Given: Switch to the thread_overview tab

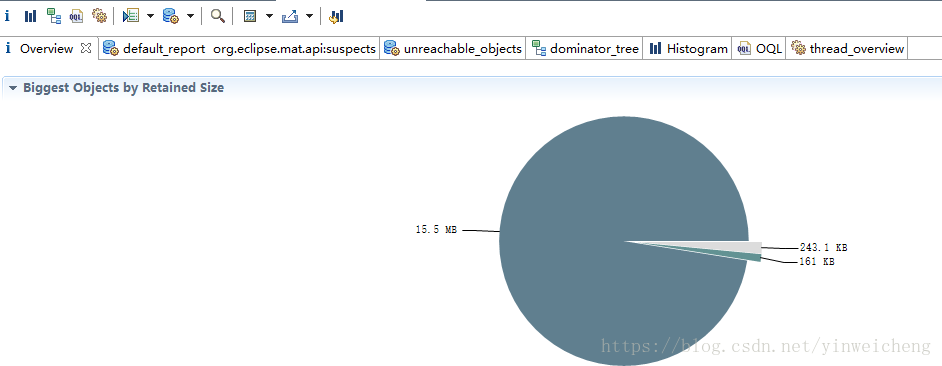Looking at the screenshot, I should tap(847, 49).
